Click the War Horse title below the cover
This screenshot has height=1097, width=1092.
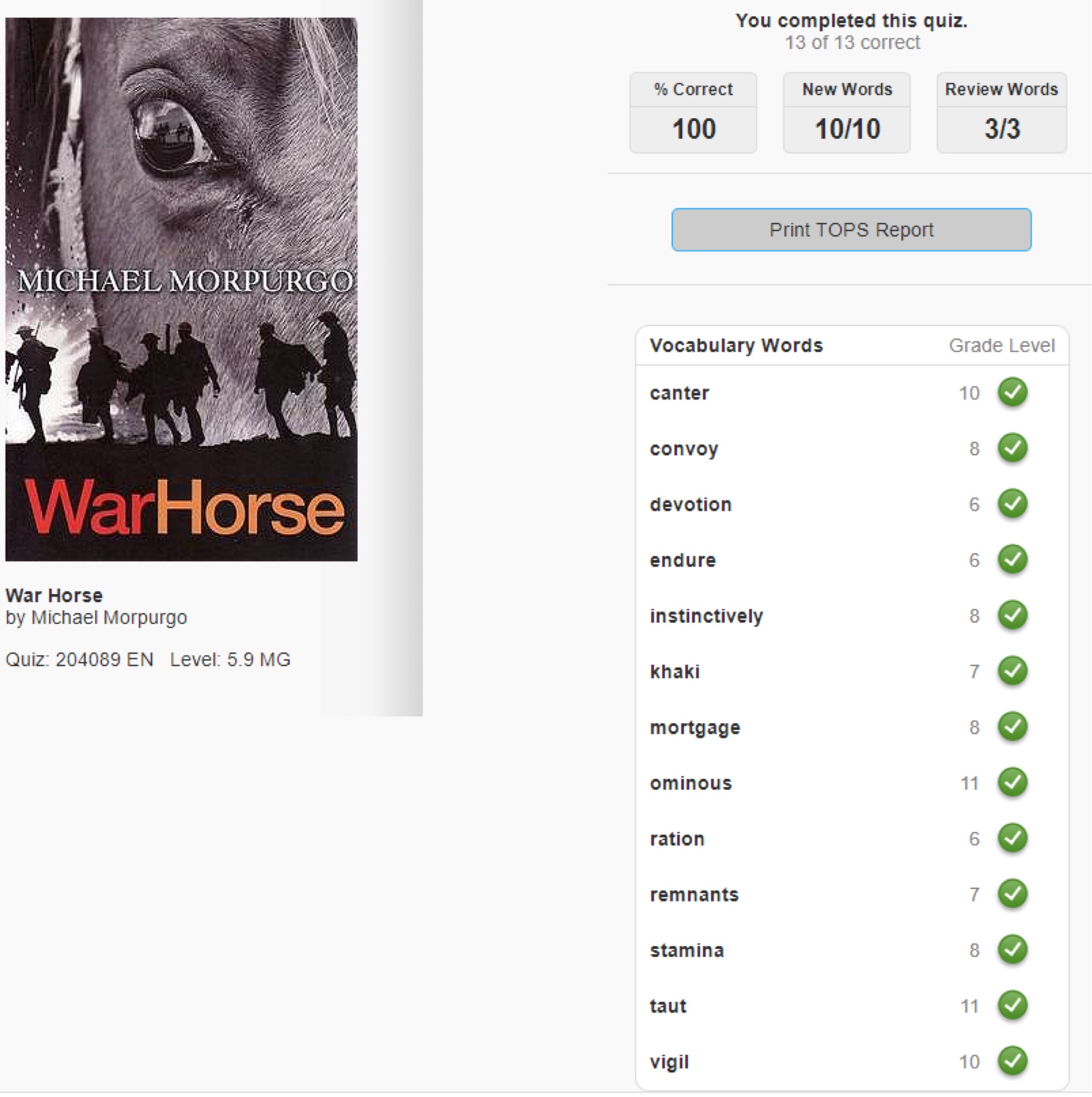(x=54, y=595)
